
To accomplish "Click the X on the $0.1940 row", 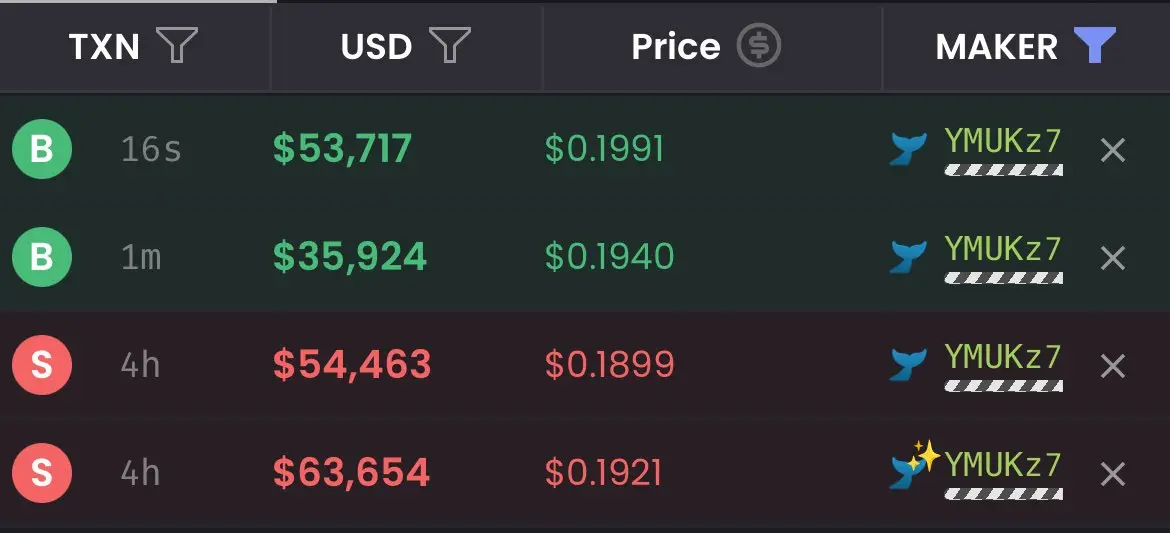I will coord(1113,258).
